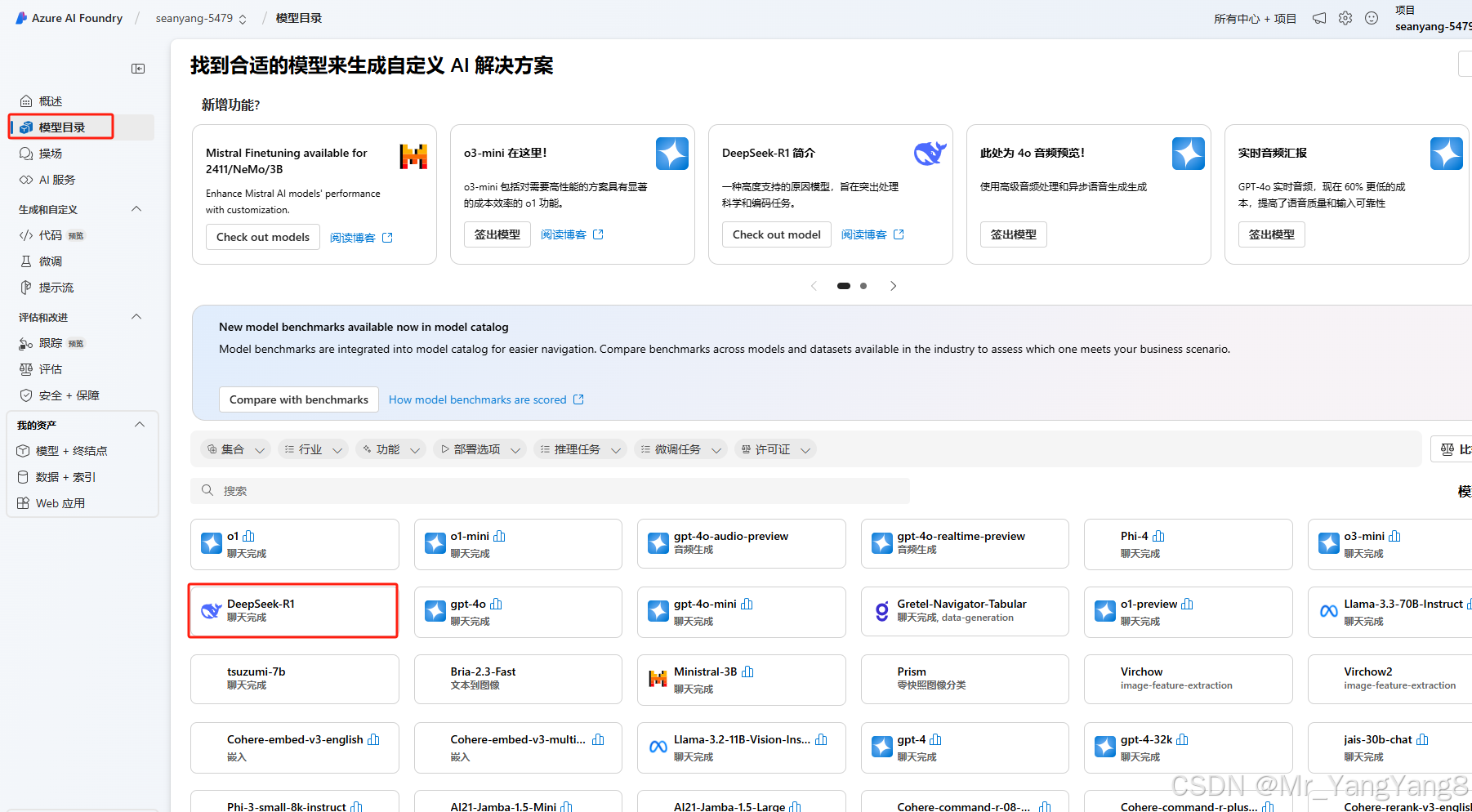Select 操场 in the sidebar
Viewport: 1472px width, 812px height.
pyautogui.click(x=82, y=154)
